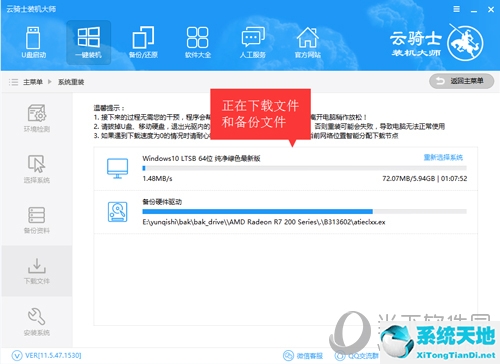Click the 72.07MB/5.94GB progress text
This screenshot has width=500, height=364.
[x=409, y=179]
